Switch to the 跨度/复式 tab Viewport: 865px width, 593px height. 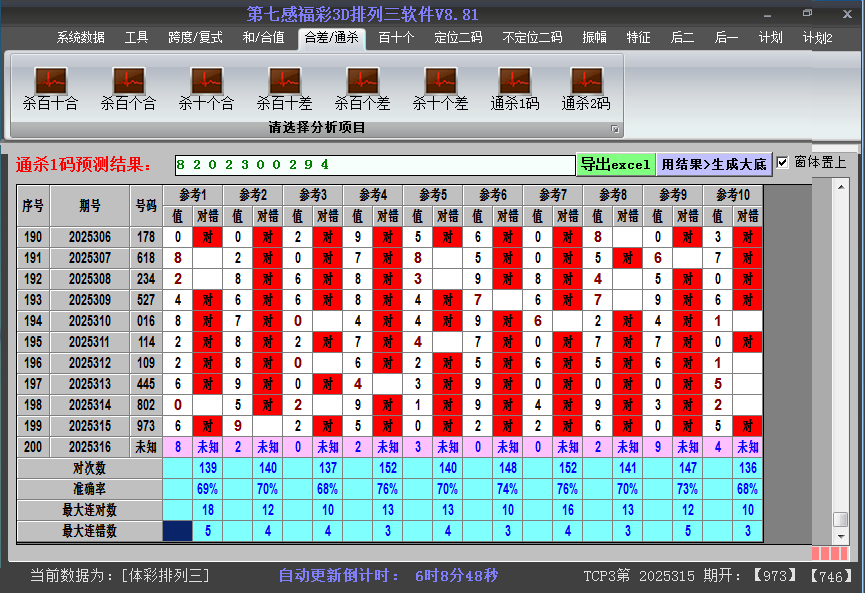point(195,38)
